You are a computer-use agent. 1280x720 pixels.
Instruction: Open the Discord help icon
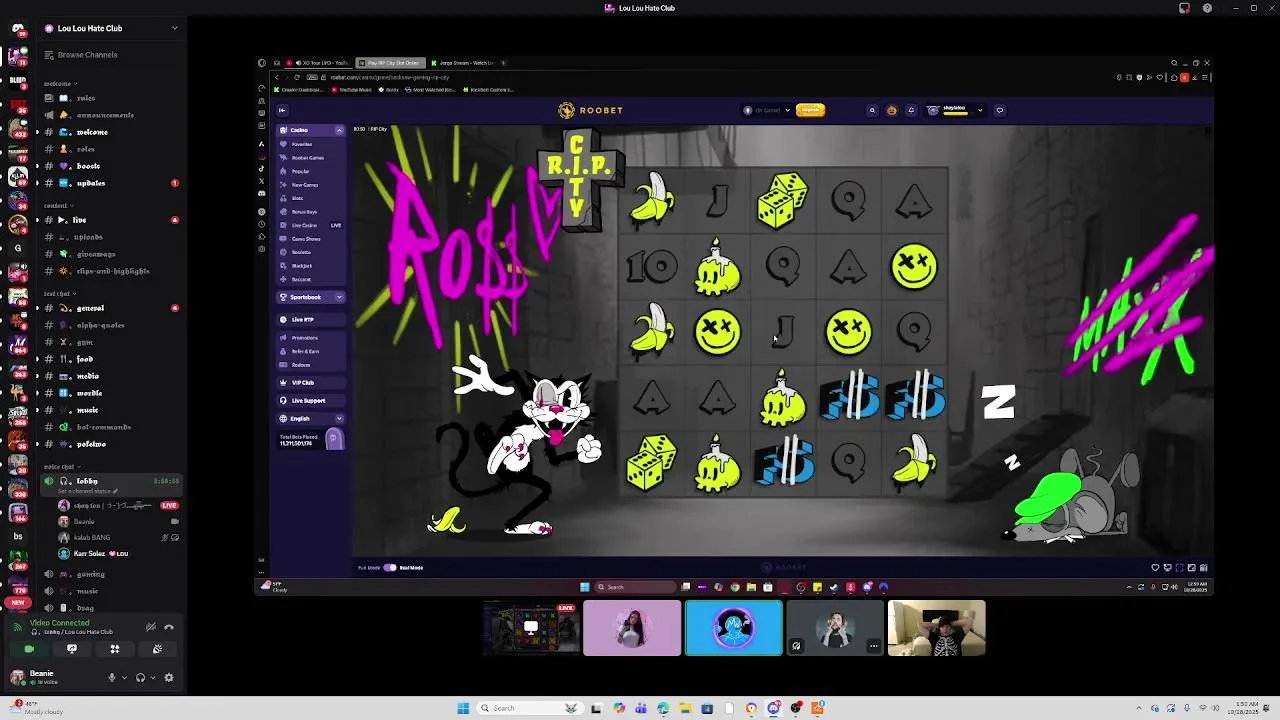pos(1207,8)
